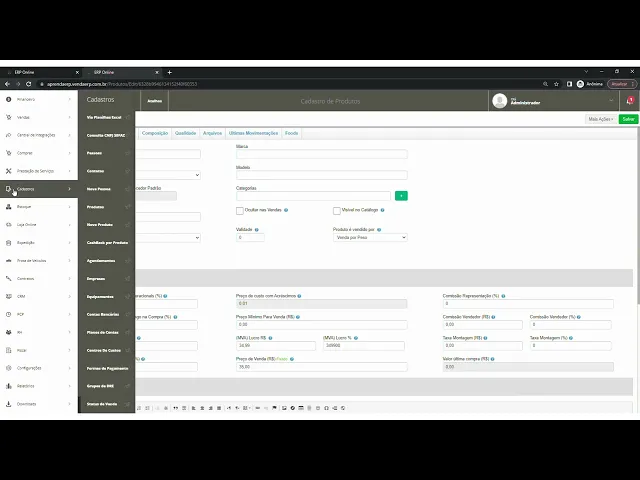Click the insert image icon in editor toolbar
Screen dimensions: 640x480
pos(284,408)
